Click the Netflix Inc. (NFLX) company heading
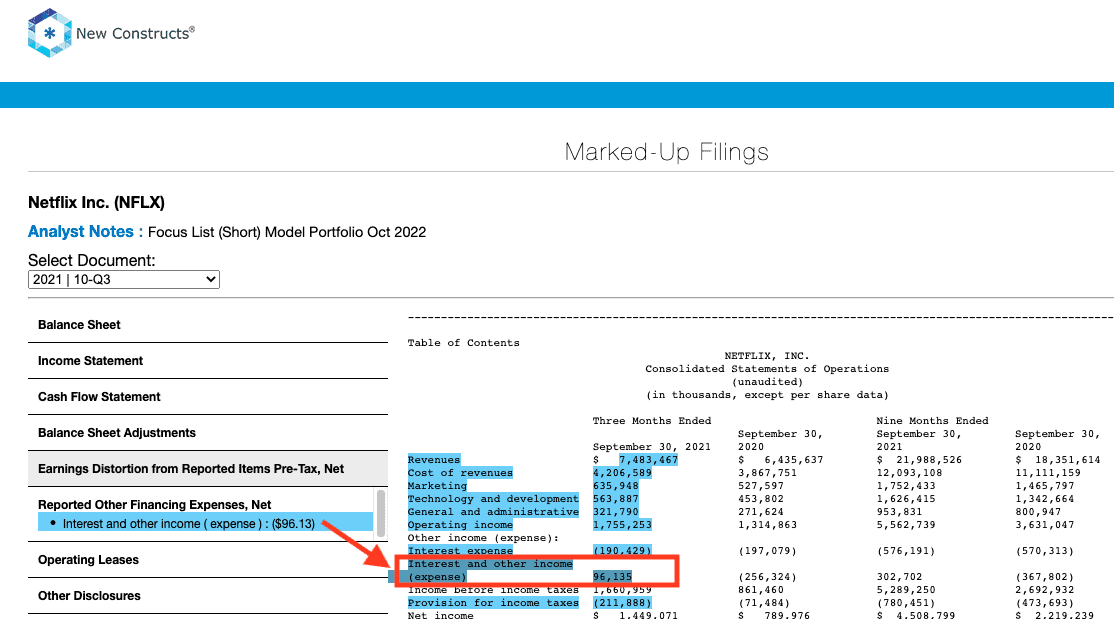This screenshot has height=619, width=1114. (x=97, y=203)
